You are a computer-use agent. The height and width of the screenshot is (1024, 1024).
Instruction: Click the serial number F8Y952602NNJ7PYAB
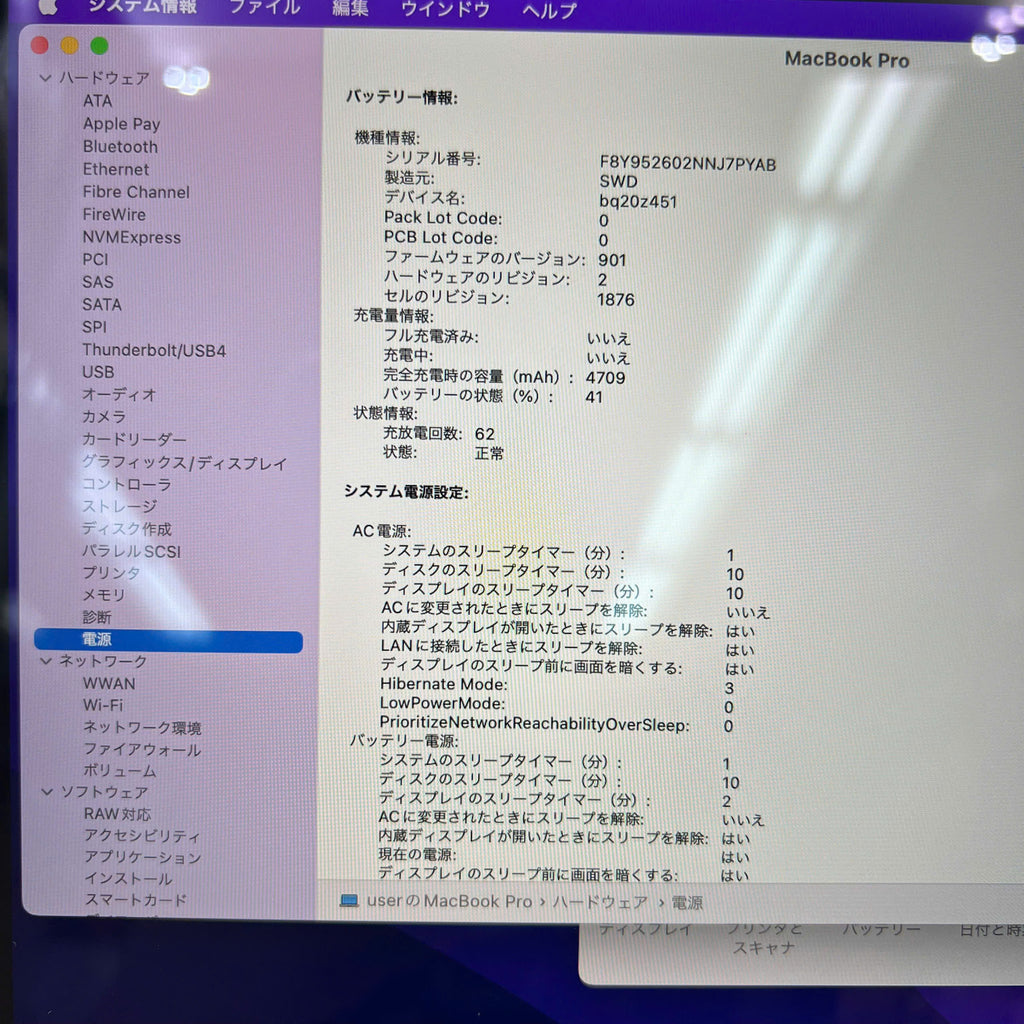[x=688, y=163]
